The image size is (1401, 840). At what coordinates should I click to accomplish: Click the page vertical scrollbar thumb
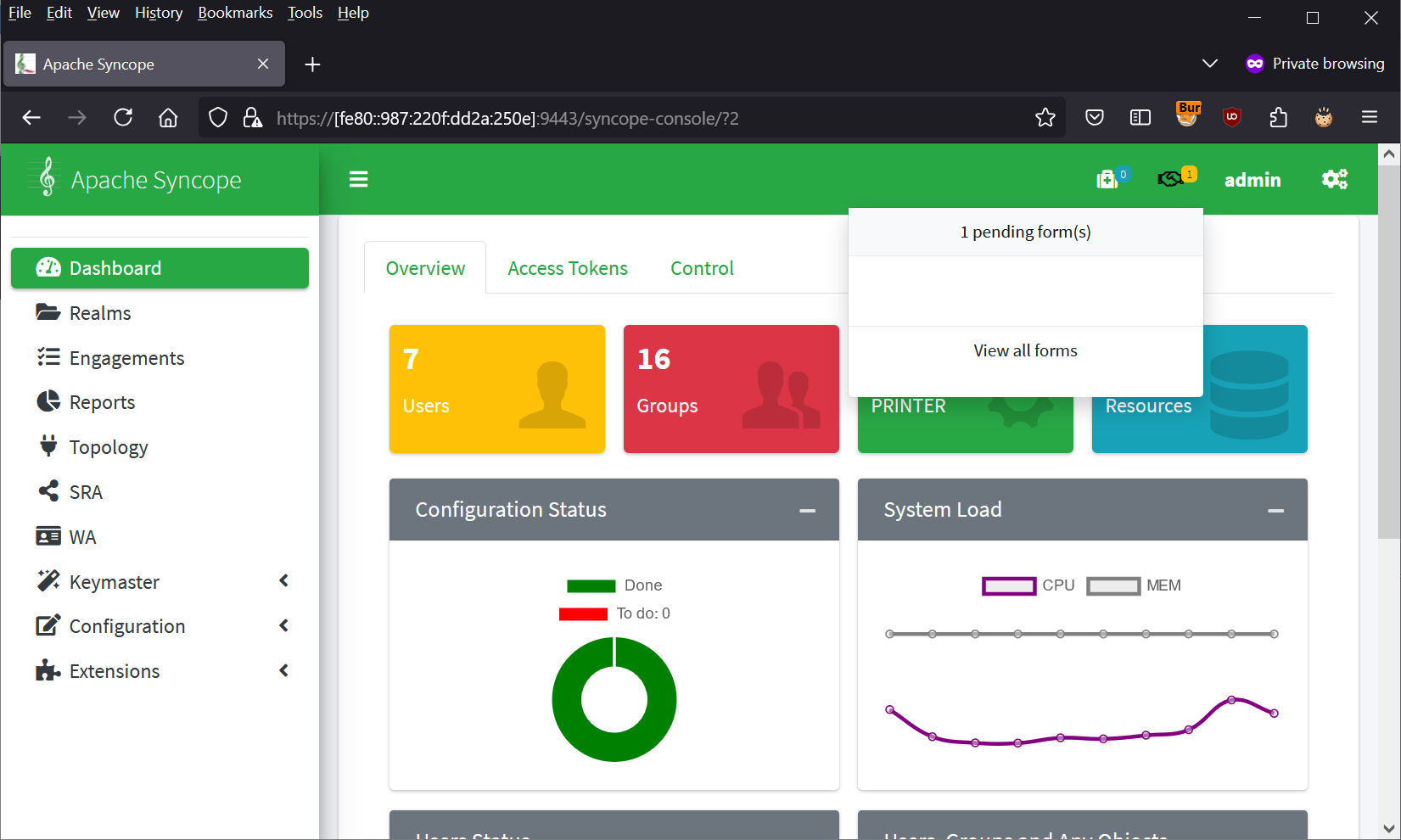[x=1388, y=351]
